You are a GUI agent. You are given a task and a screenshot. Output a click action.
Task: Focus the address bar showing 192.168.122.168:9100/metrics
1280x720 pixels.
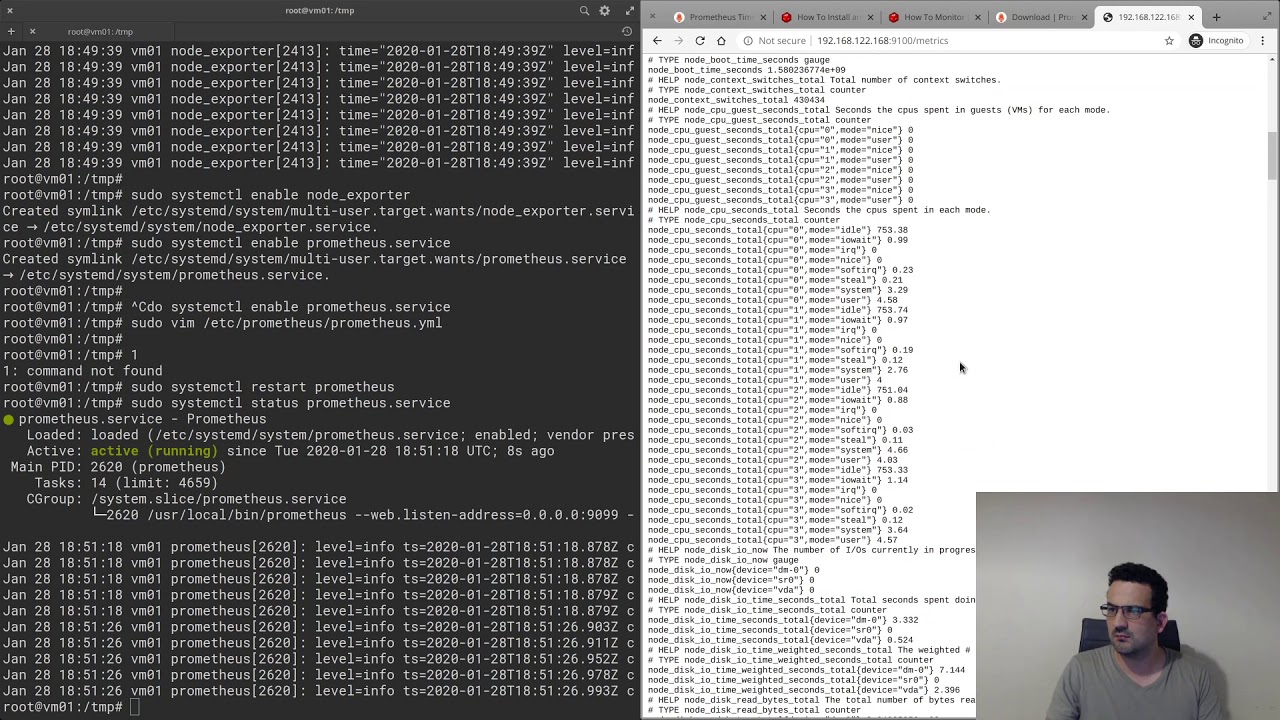[x=882, y=41]
